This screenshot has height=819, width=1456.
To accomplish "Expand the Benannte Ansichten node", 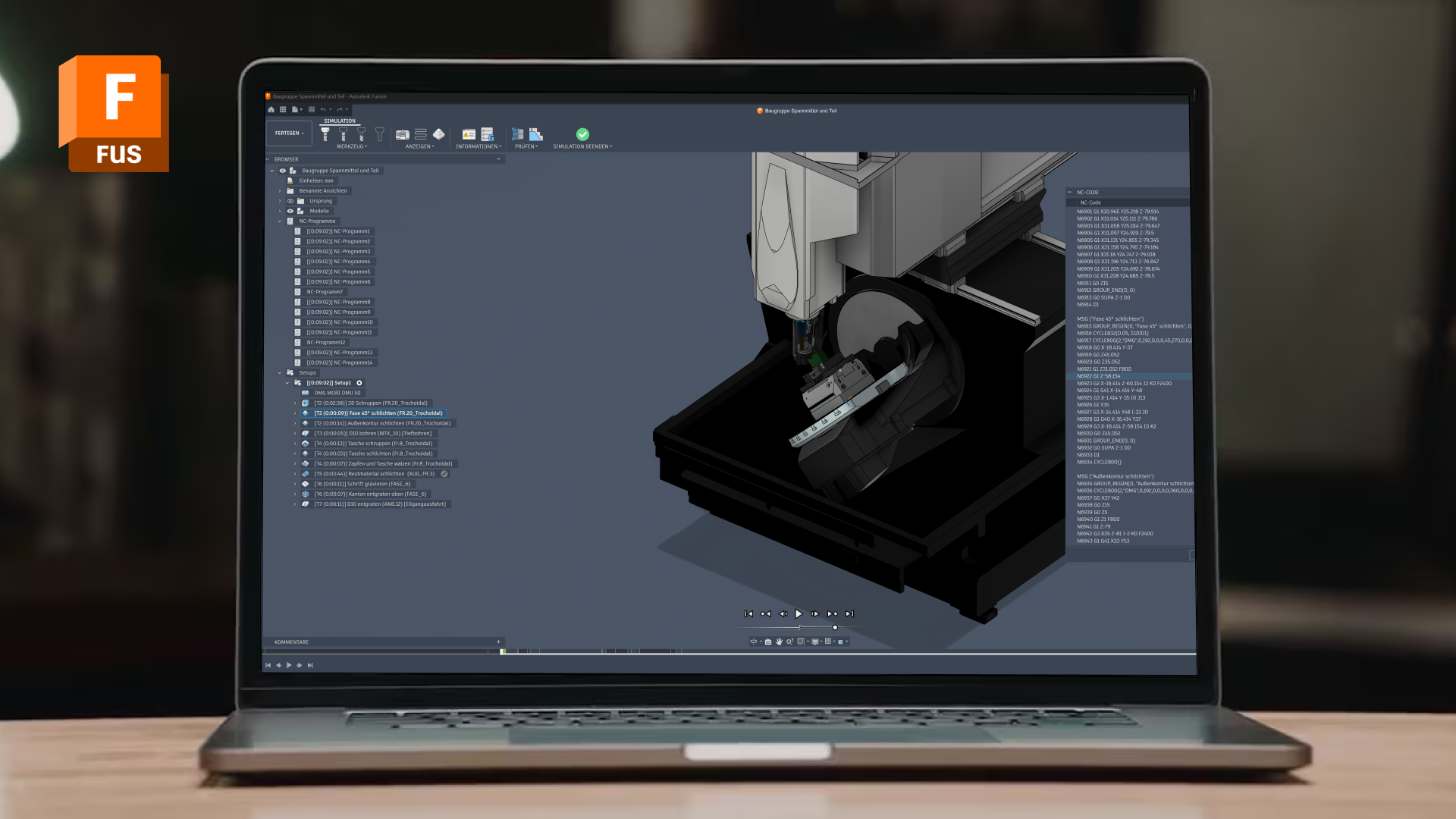I will click(280, 191).
